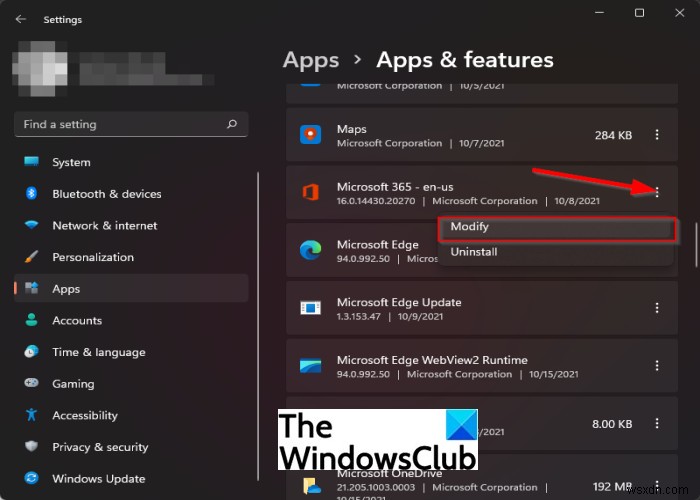
Task: Click the 284 KB size for Maps
Action: 613,135
